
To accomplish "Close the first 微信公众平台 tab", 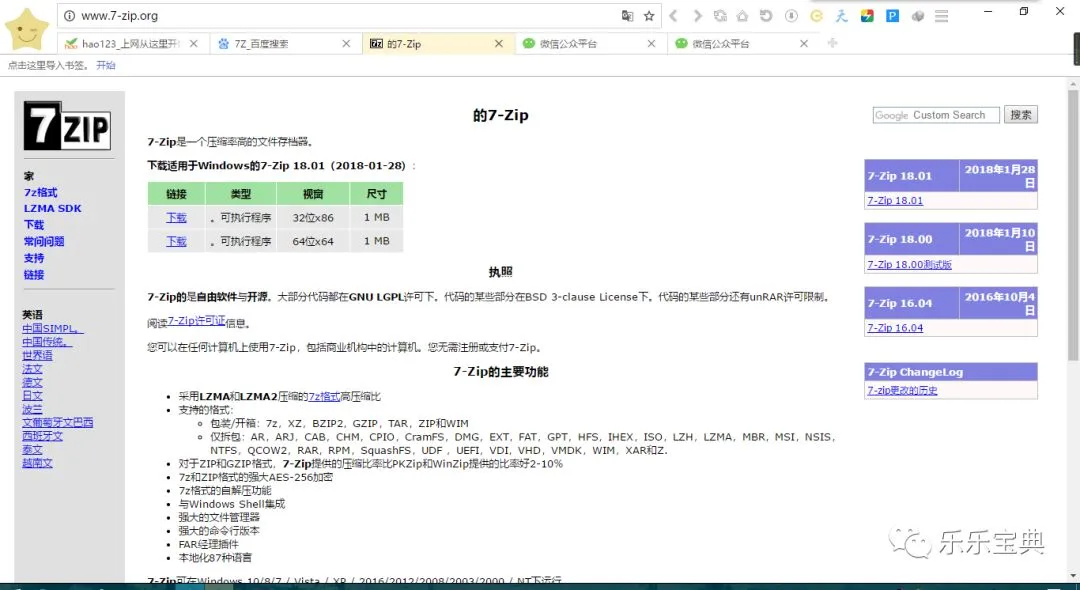I will (x=651, y=43).
